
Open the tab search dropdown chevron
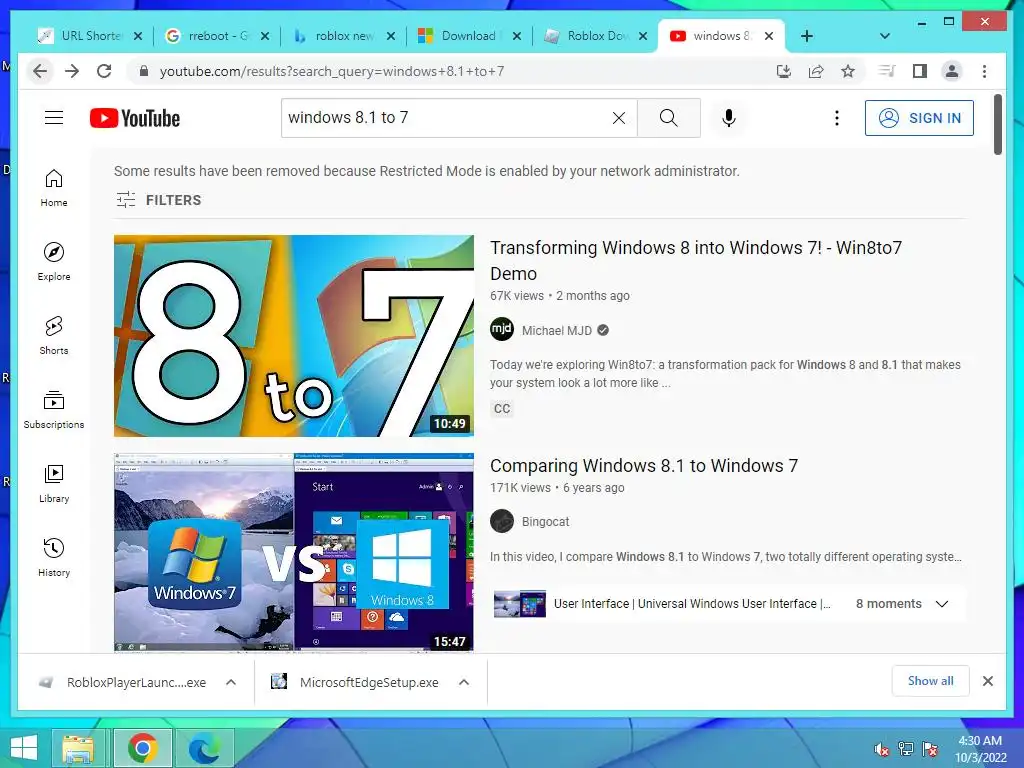885,36
